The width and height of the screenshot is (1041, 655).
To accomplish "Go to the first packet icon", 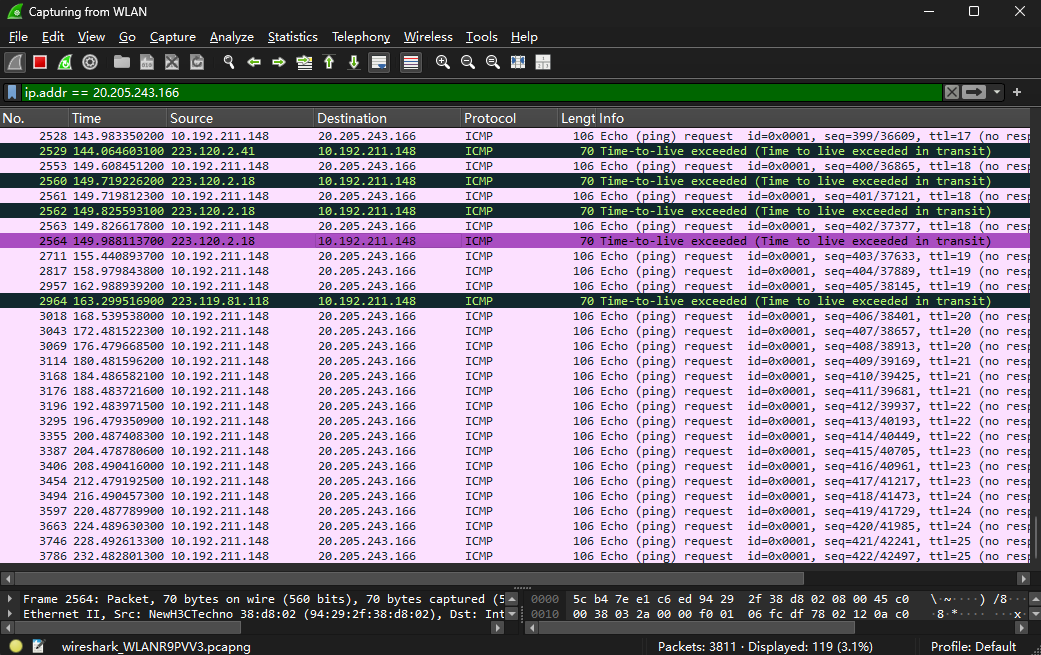I will pos(329,62).
